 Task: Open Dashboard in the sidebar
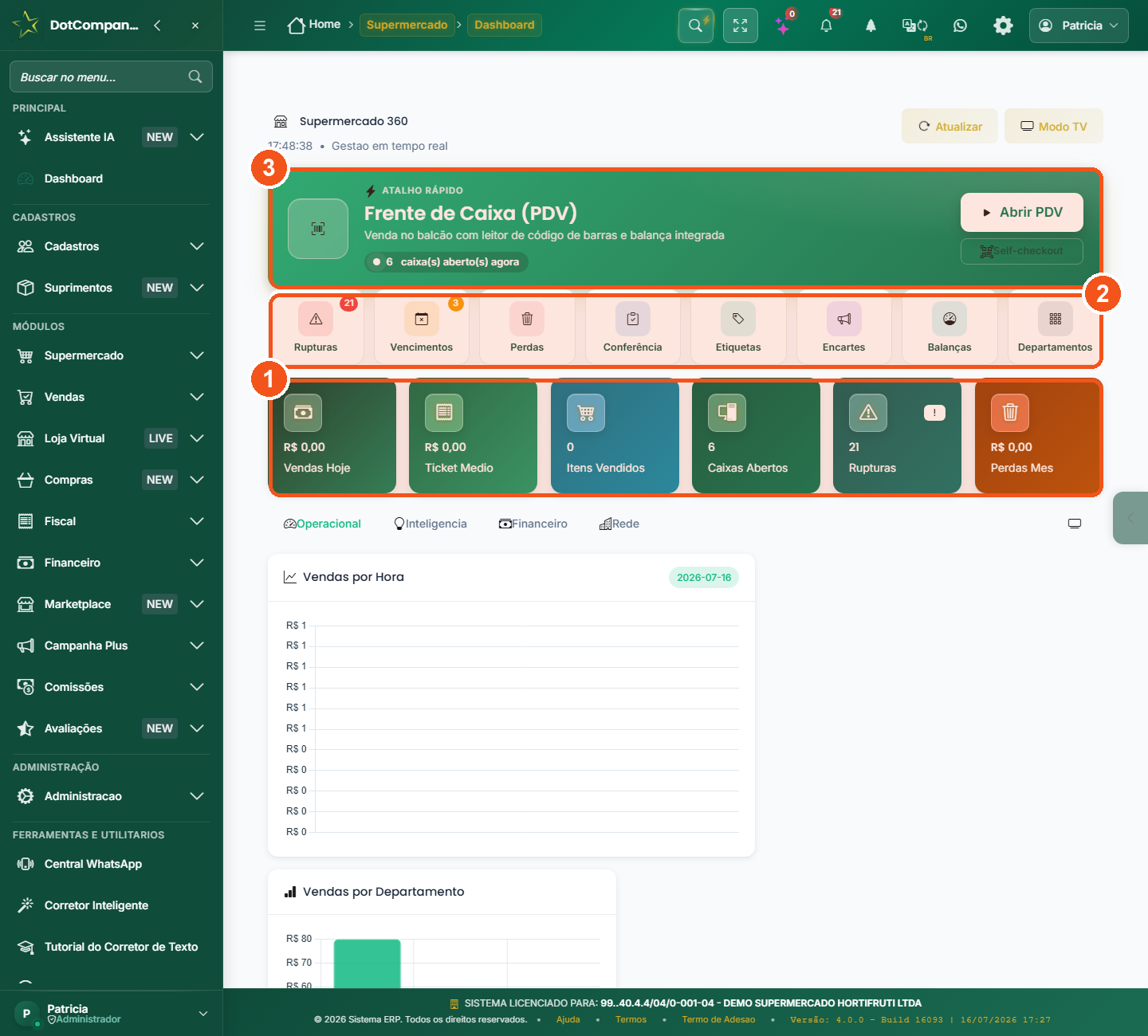111,179
